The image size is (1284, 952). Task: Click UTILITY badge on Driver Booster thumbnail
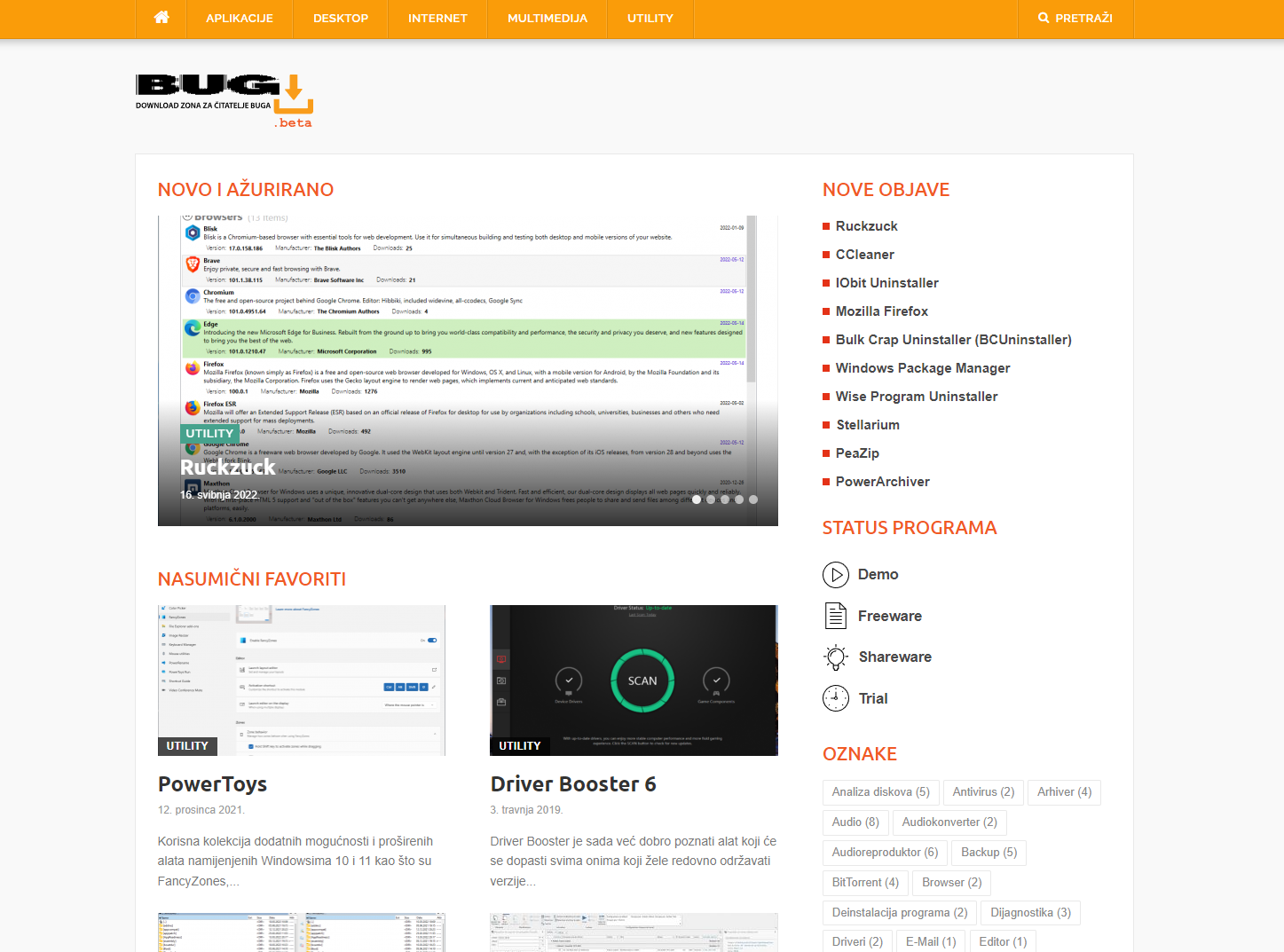(x=520, y=746)
